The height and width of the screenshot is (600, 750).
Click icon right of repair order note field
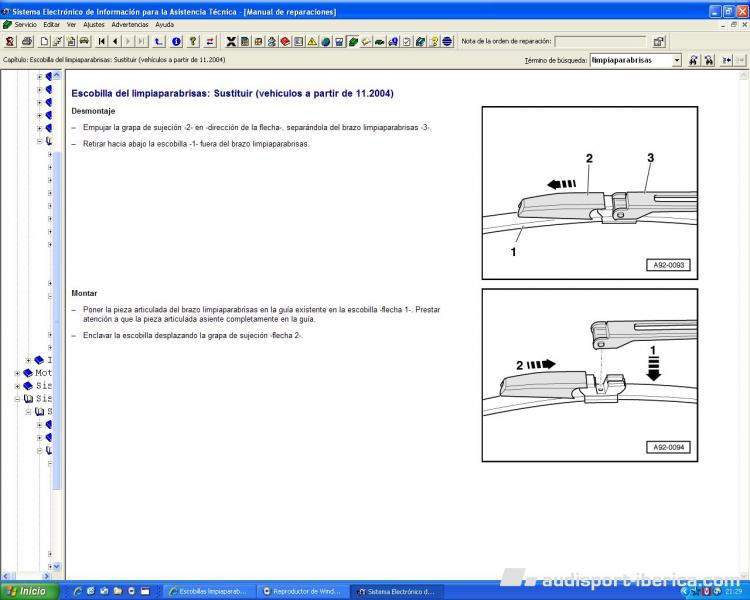click(x=659, y=42)
